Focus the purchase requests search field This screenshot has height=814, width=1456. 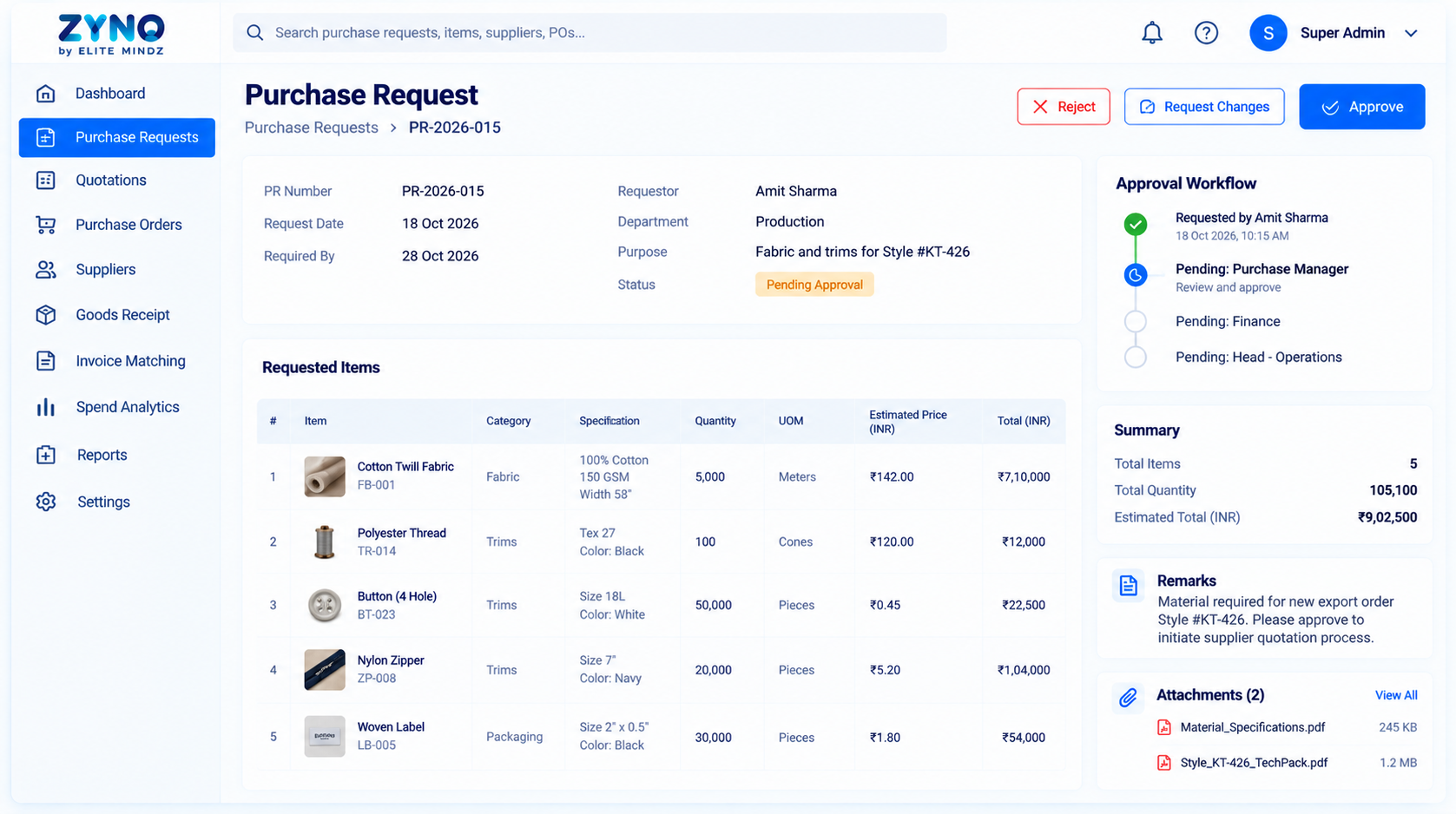coord(590,33)
